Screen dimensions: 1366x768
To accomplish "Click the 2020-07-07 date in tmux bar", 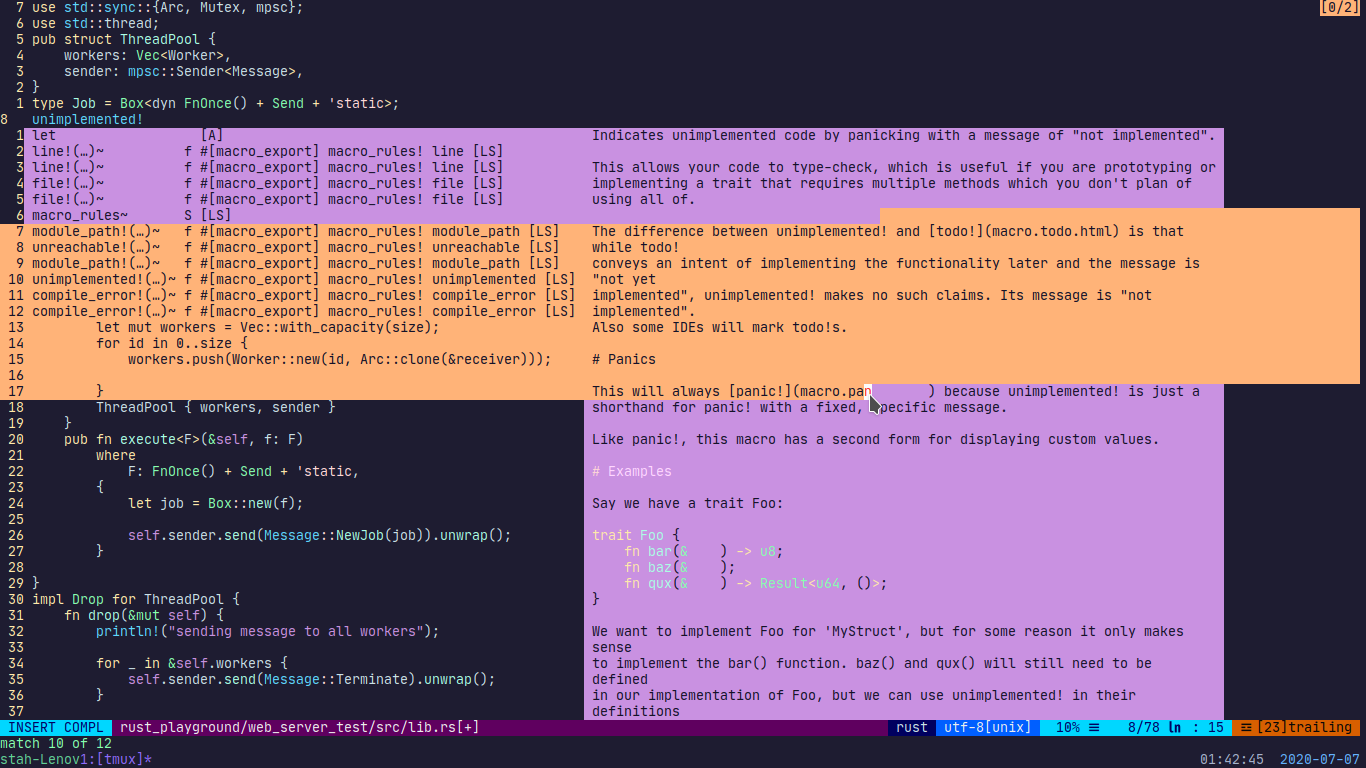I will 1320,759.
